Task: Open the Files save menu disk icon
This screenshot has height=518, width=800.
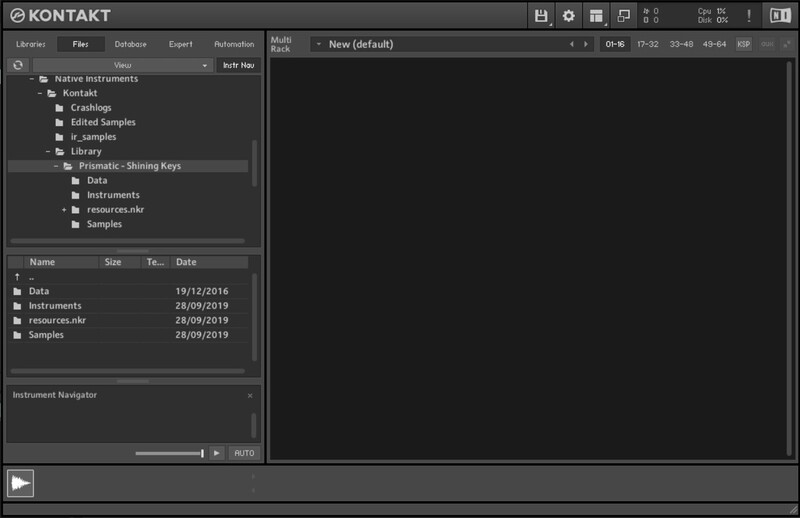Action: [x=541, y=15]
